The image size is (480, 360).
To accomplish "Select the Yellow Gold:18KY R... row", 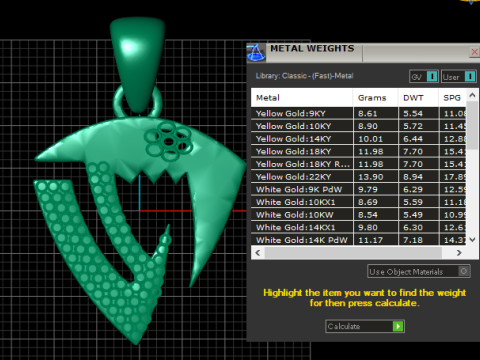I will 359,164.
